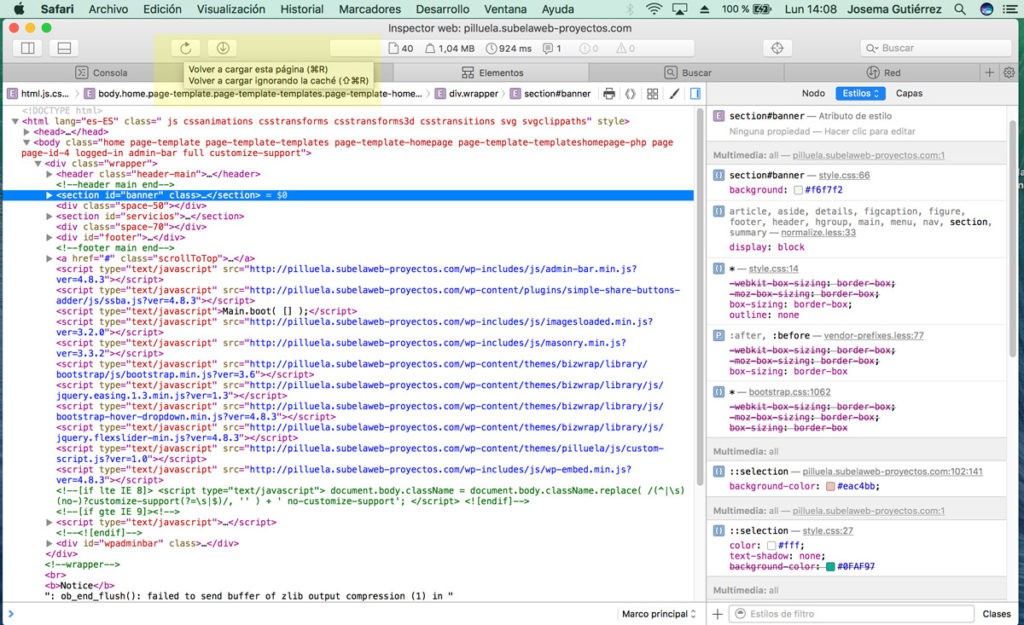The image size is (1024, 625).
Task: Open the Desarrollo menu
Action: [x=443, y=9]
